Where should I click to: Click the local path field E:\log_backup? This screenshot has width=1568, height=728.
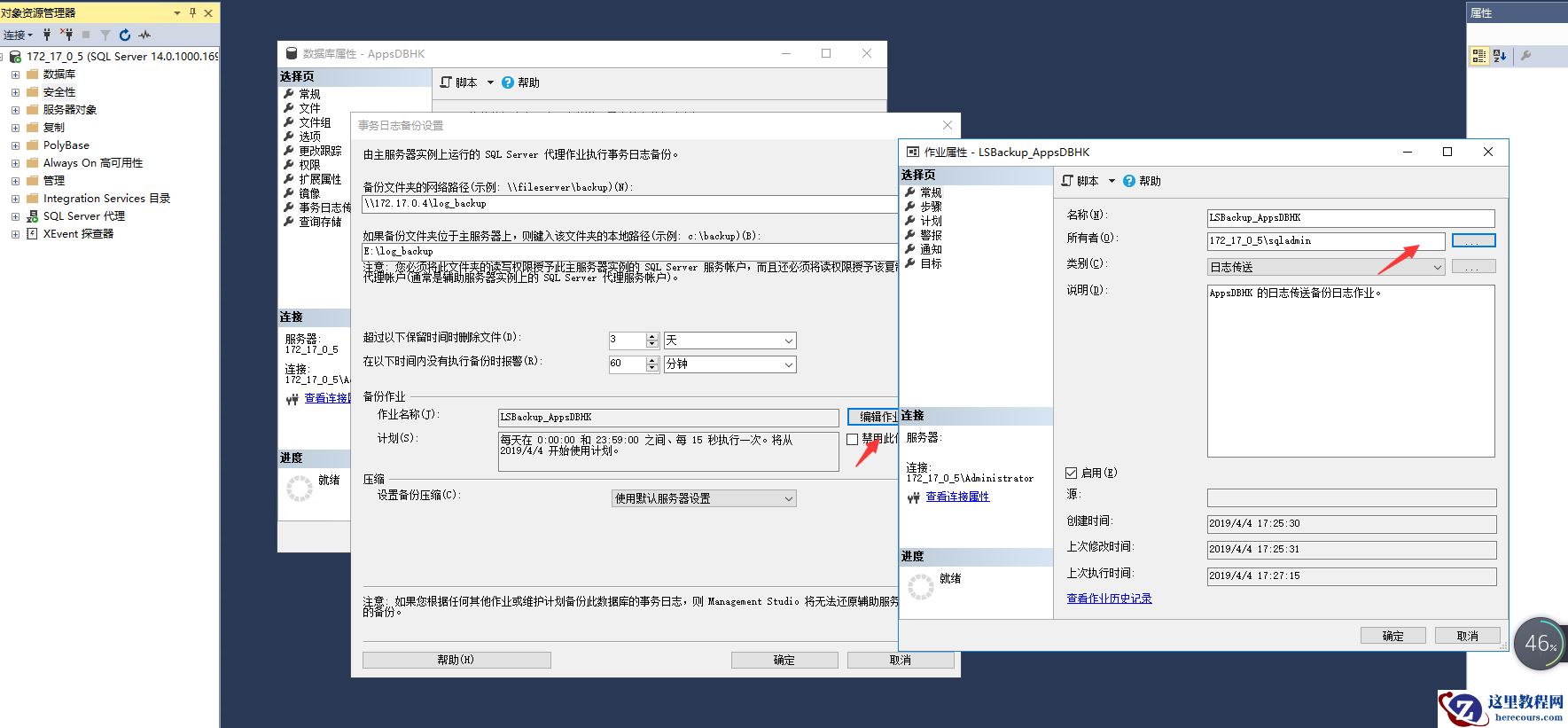[x=630, y=252]
